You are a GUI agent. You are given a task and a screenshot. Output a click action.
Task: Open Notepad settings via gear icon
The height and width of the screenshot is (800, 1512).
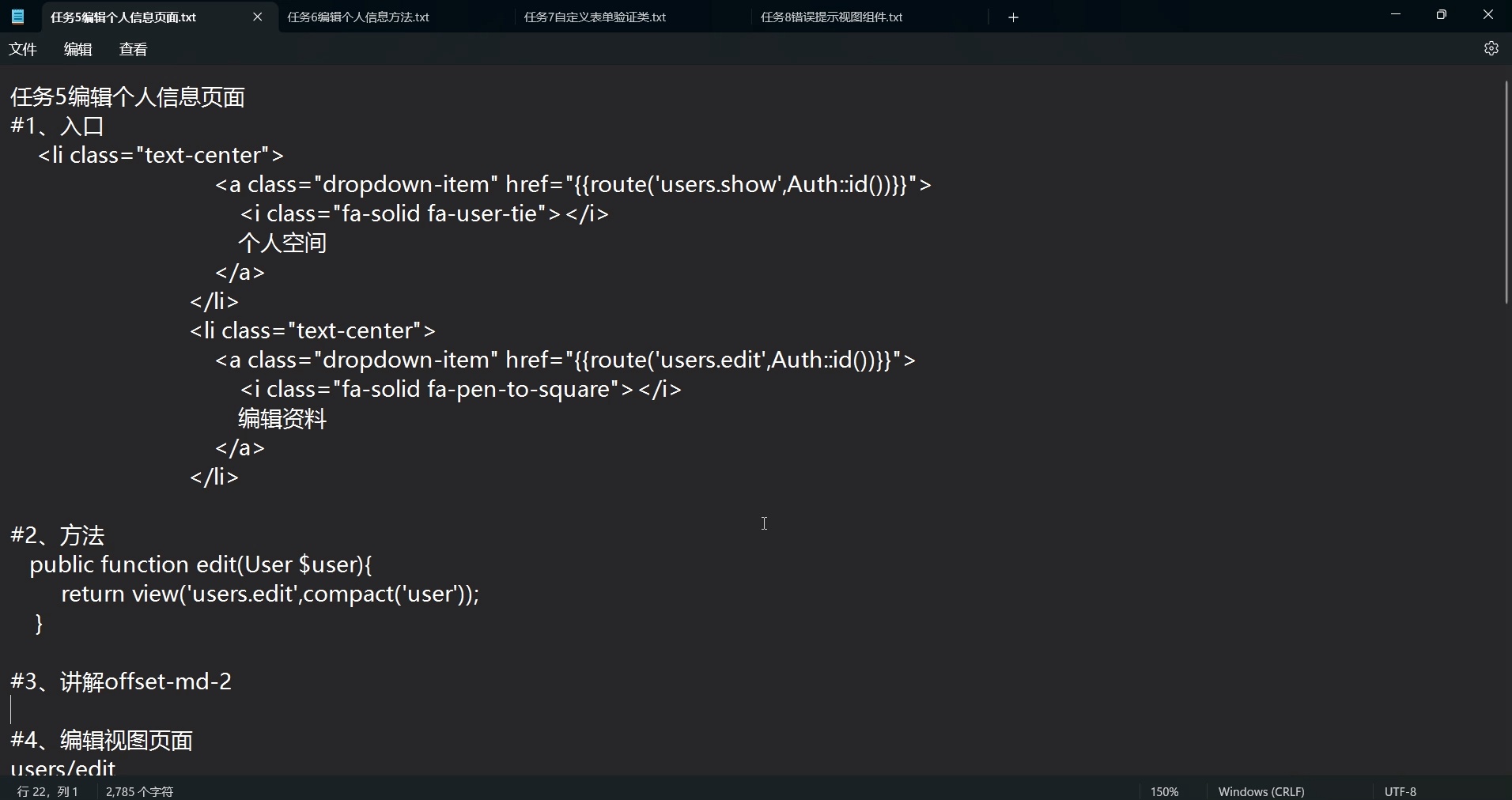(1491, 48)
